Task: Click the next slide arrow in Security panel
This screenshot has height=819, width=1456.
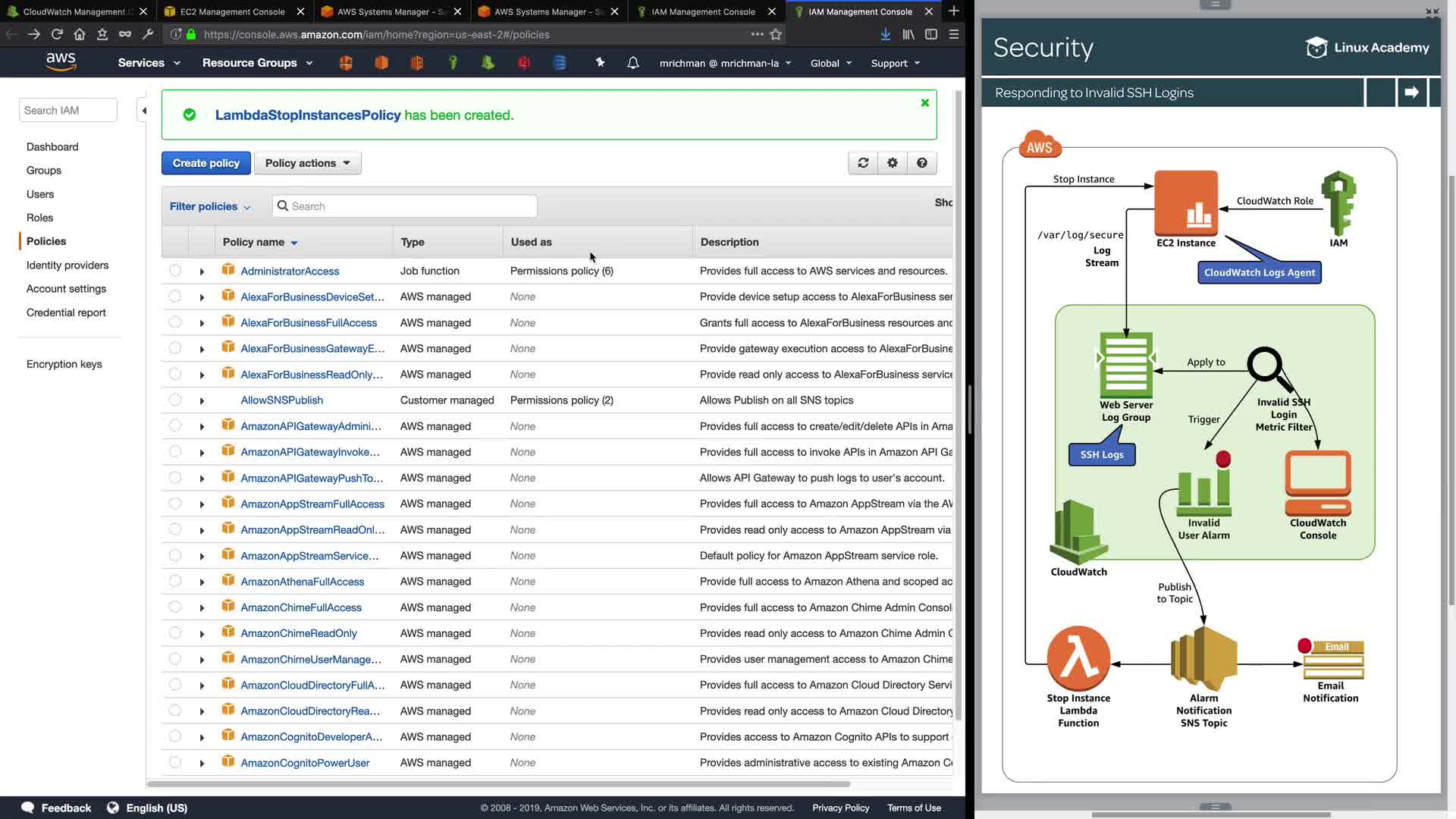Action: pos(1411,93)
